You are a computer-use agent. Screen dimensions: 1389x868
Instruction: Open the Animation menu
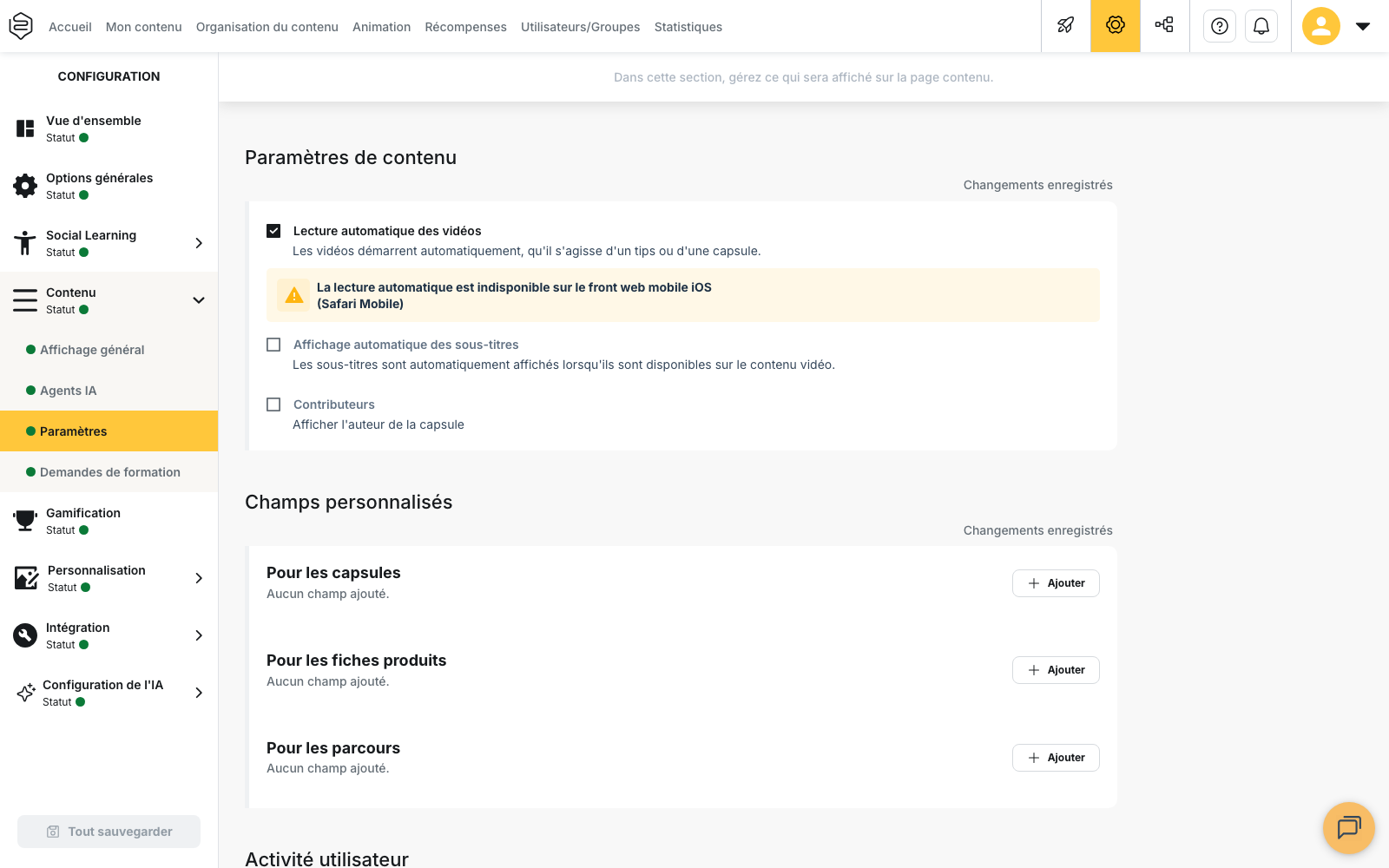pos(381,27)
